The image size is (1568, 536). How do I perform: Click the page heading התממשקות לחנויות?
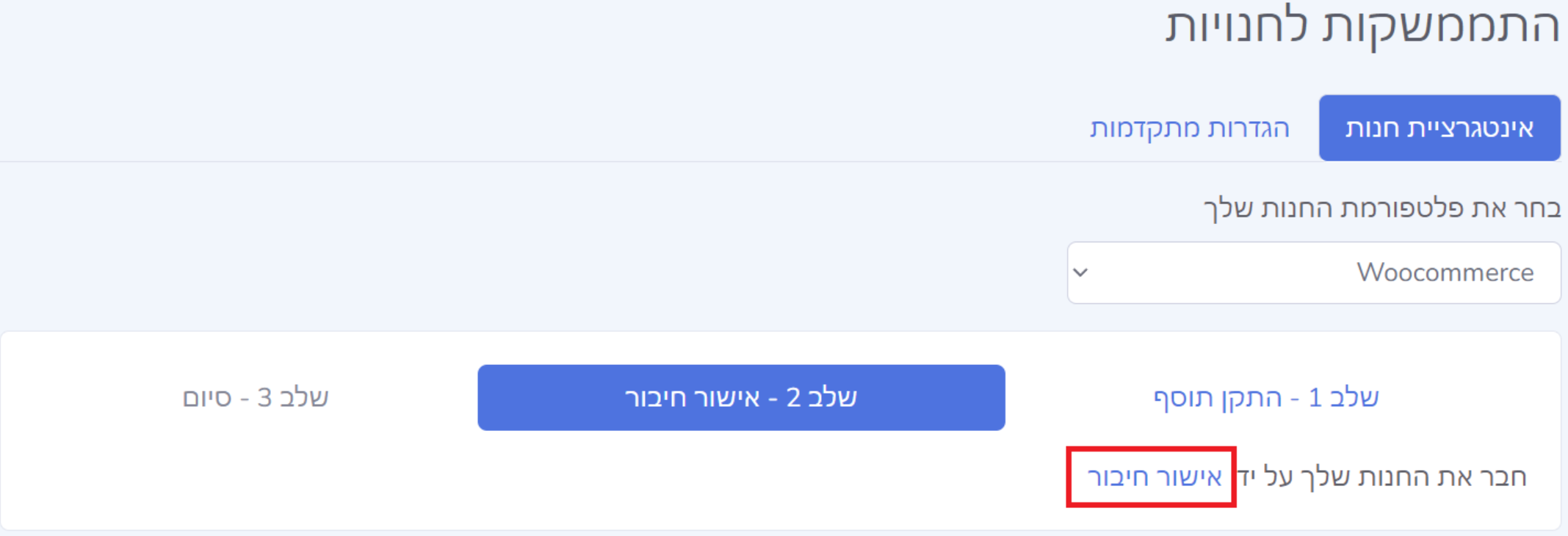1362,26
